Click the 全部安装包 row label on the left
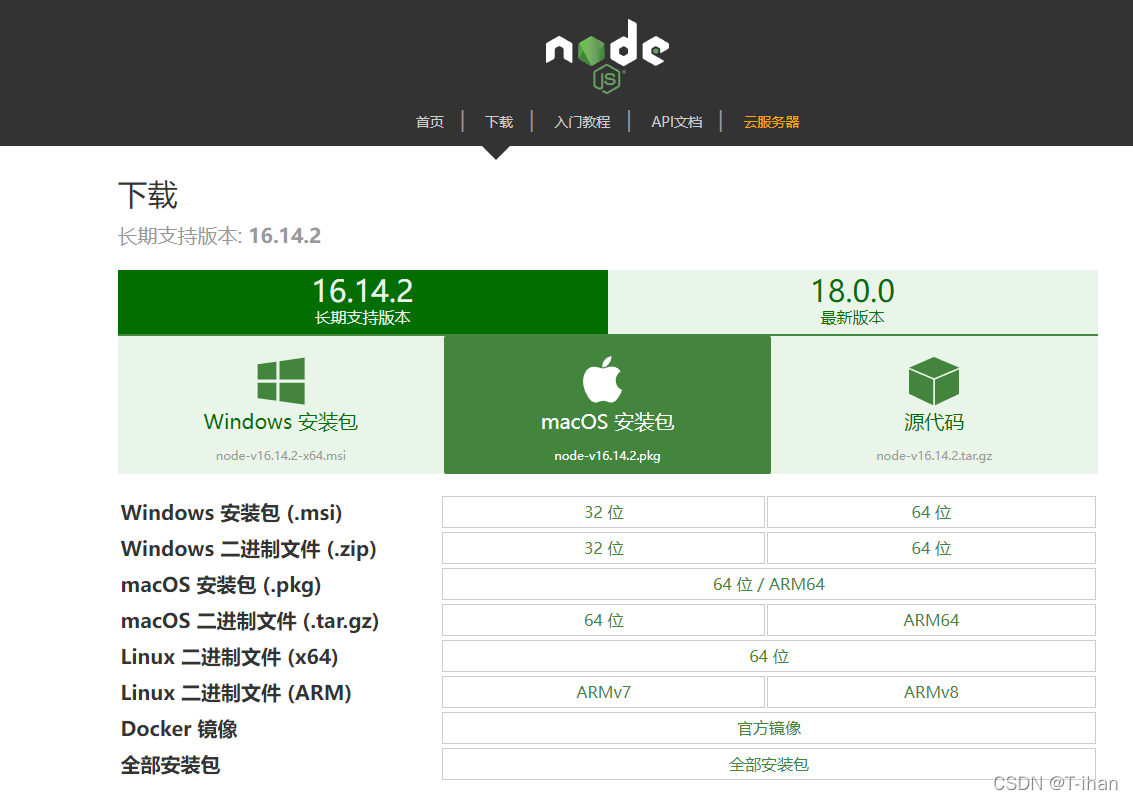Viewport: 1133px width, 800px height. 170,765
